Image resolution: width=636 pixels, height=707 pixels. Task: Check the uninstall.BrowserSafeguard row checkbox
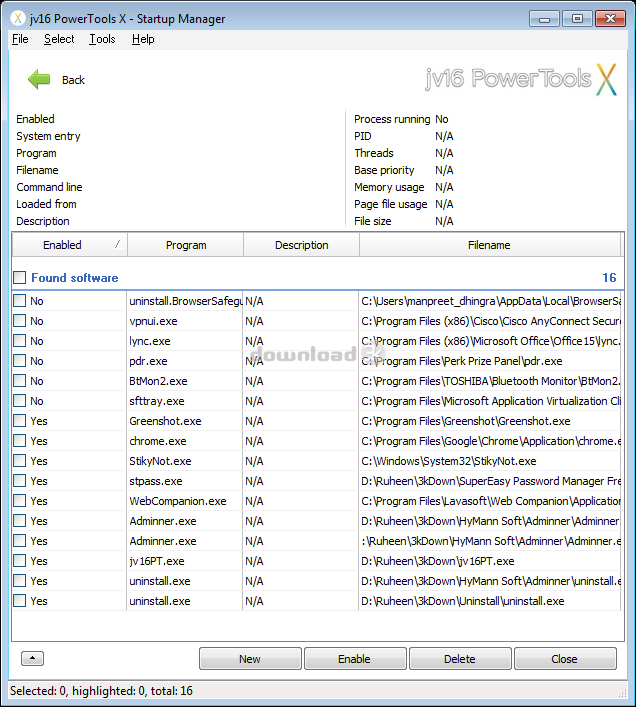[x=19, y=301]
